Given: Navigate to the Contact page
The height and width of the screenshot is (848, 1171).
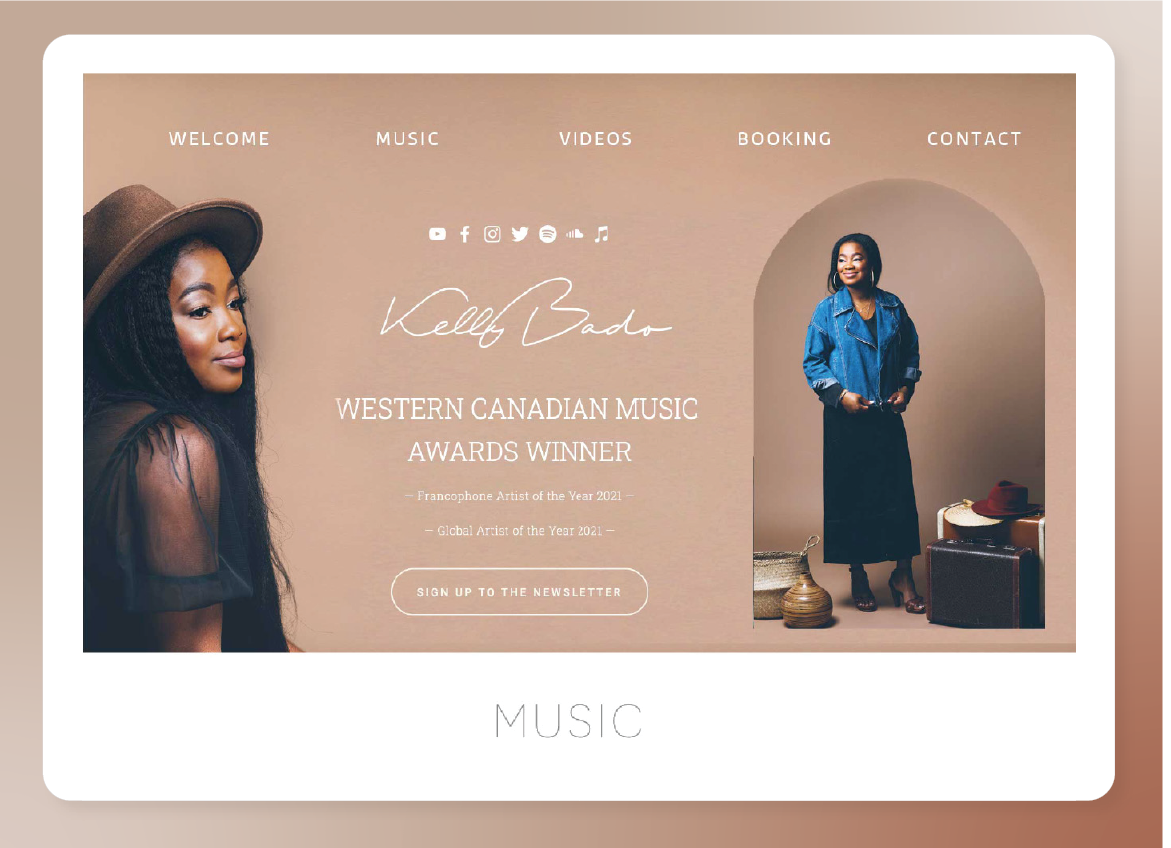Looking at the screenshot, I should pyautogui.click(x=974, y=138).
